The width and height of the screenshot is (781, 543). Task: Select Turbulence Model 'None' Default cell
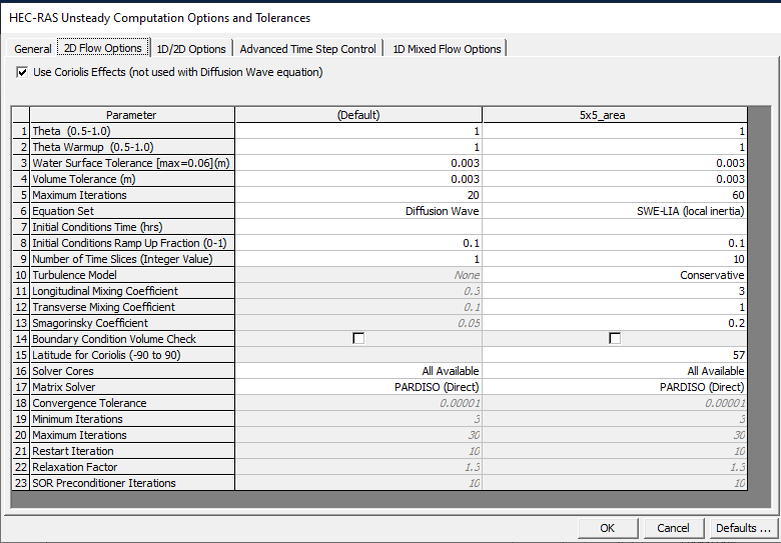pos(358,275)
